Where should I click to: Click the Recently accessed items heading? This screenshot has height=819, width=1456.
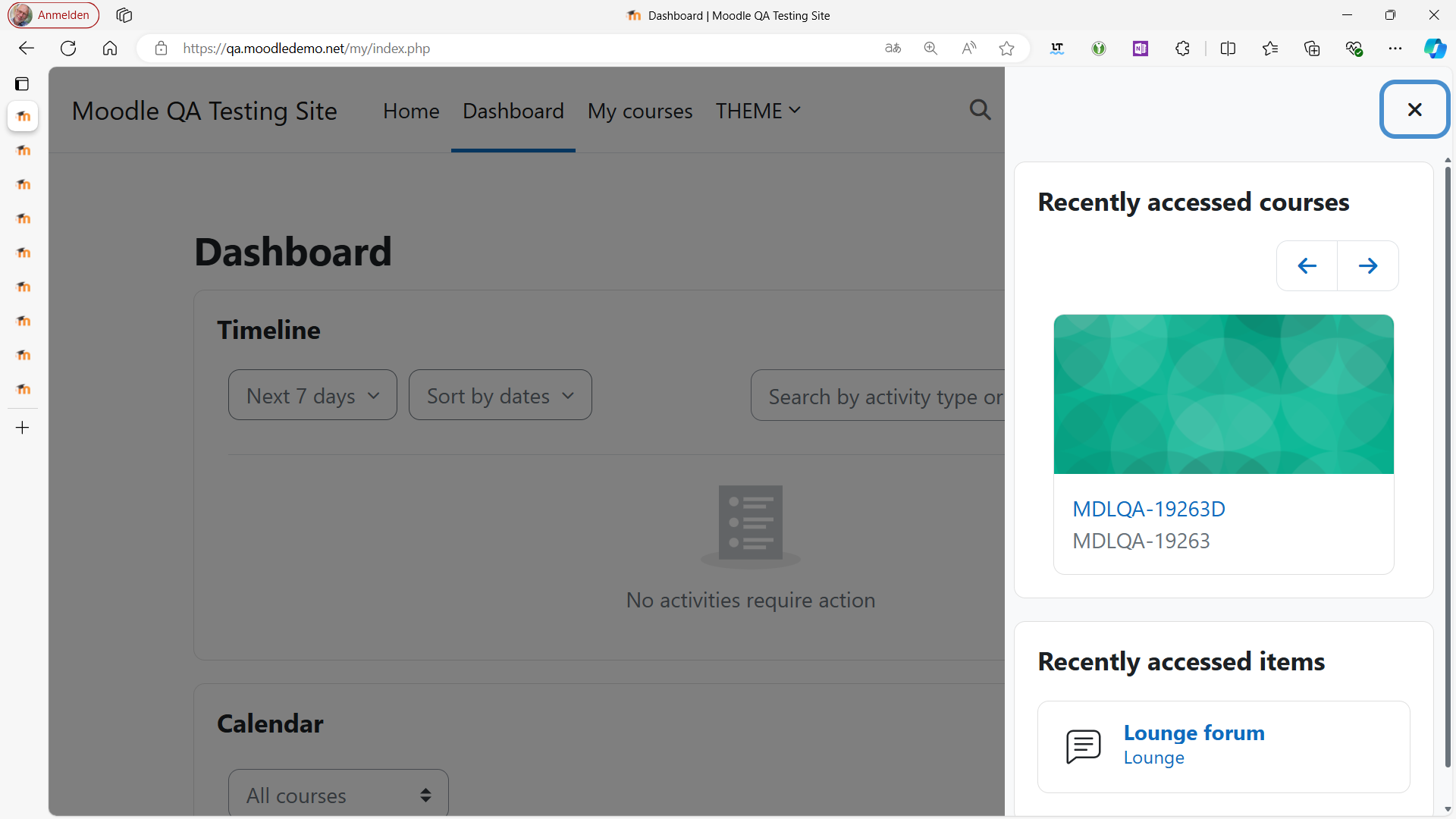pyautogui.click(x=1181, y=661)
